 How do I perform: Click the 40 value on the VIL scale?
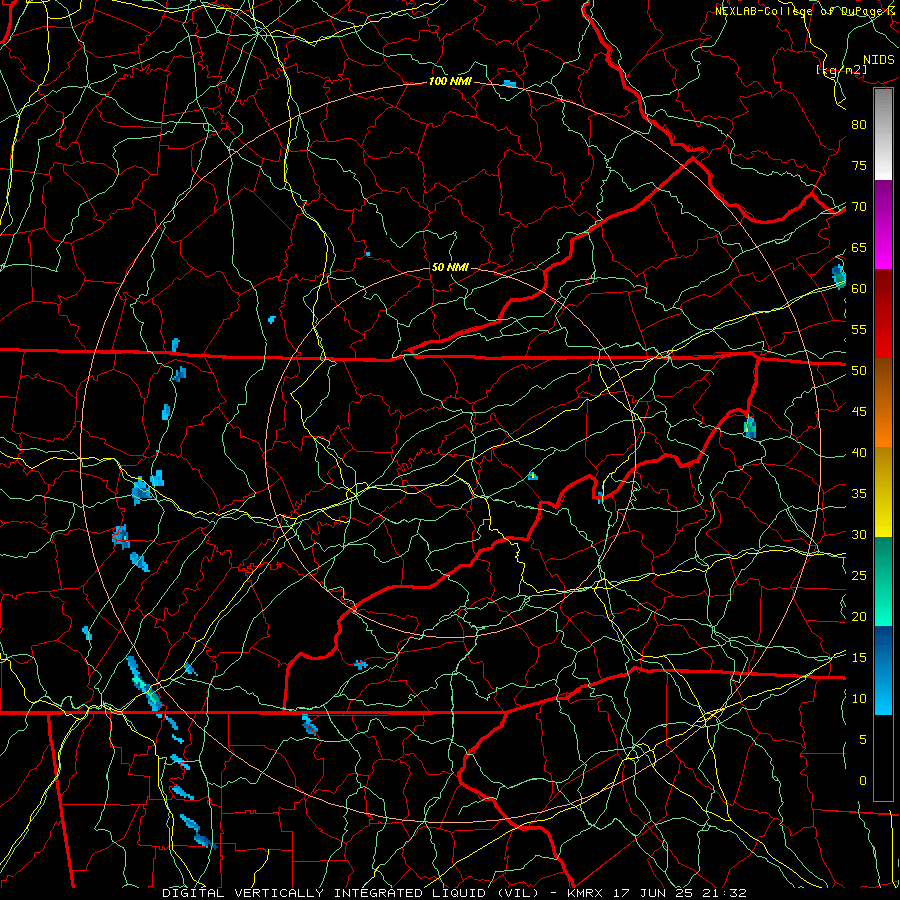859,453
